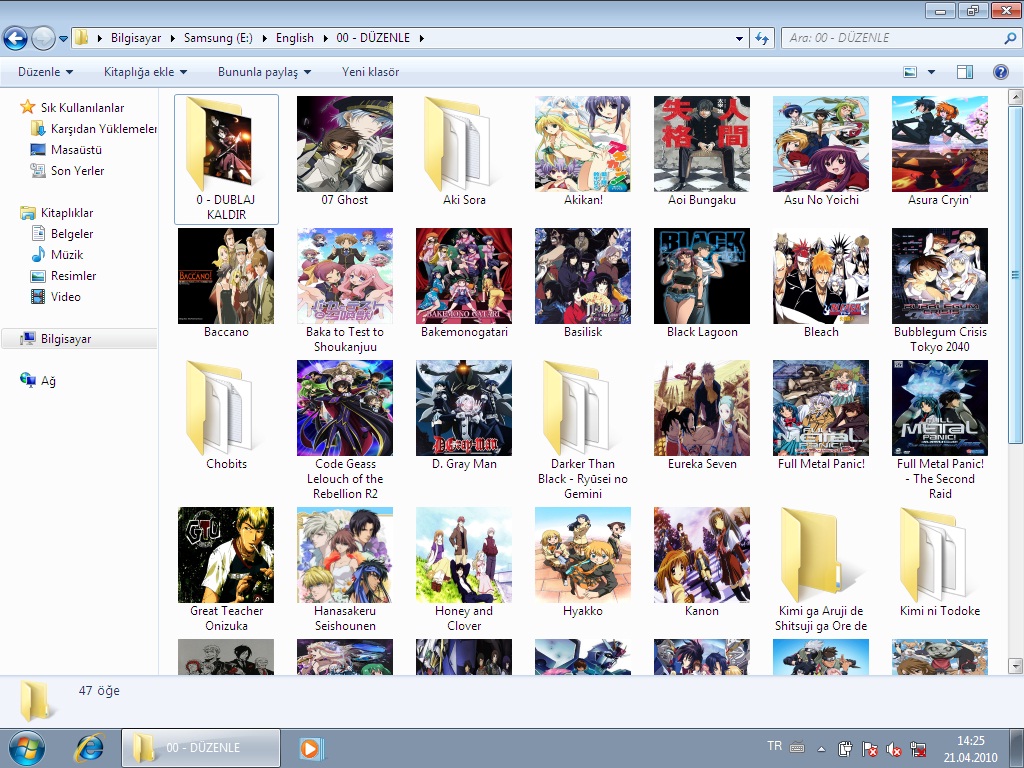The image size is (1024, 768).
Task: Select Masaüstü in the navigation pane
Action: (76, 150)
